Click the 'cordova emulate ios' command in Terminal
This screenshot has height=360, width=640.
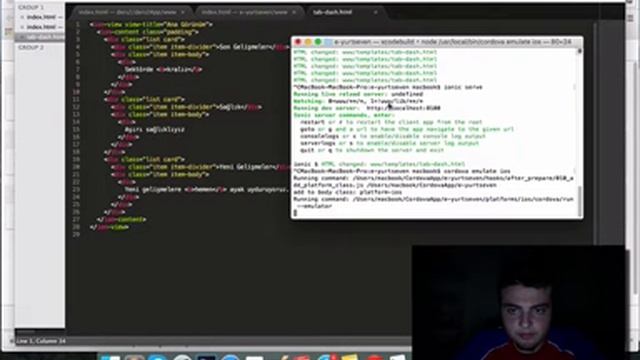pos(477,171)
